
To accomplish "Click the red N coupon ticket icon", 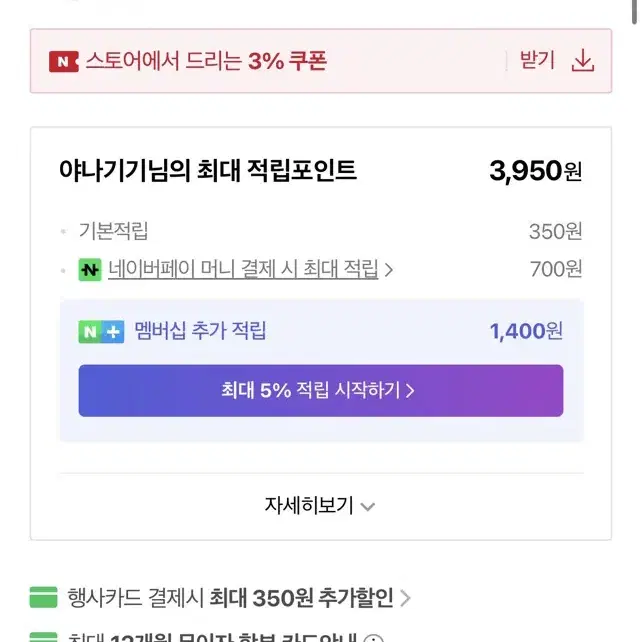I will [x=64, y=61].
